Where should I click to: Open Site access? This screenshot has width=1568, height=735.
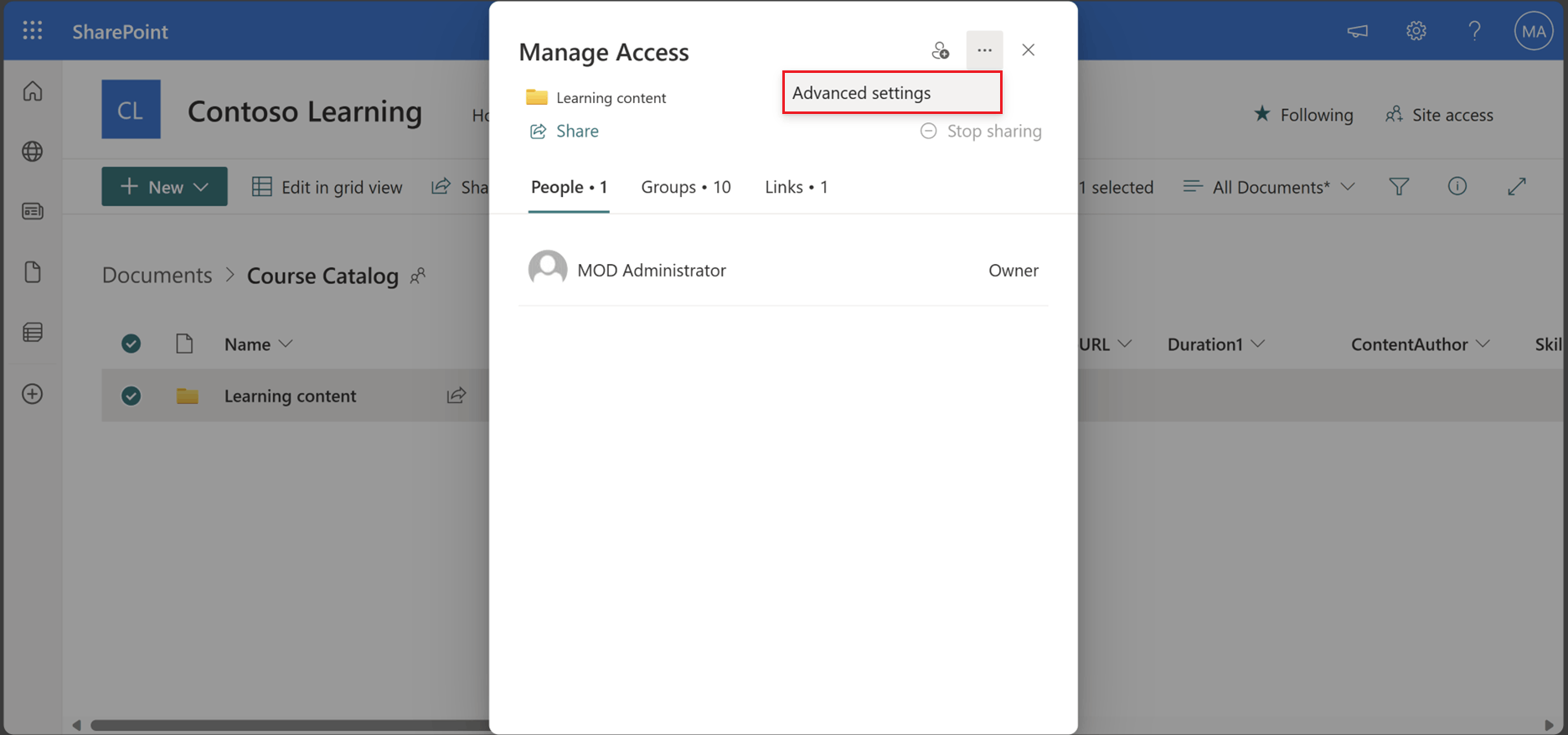click(x=1439, y=115)
